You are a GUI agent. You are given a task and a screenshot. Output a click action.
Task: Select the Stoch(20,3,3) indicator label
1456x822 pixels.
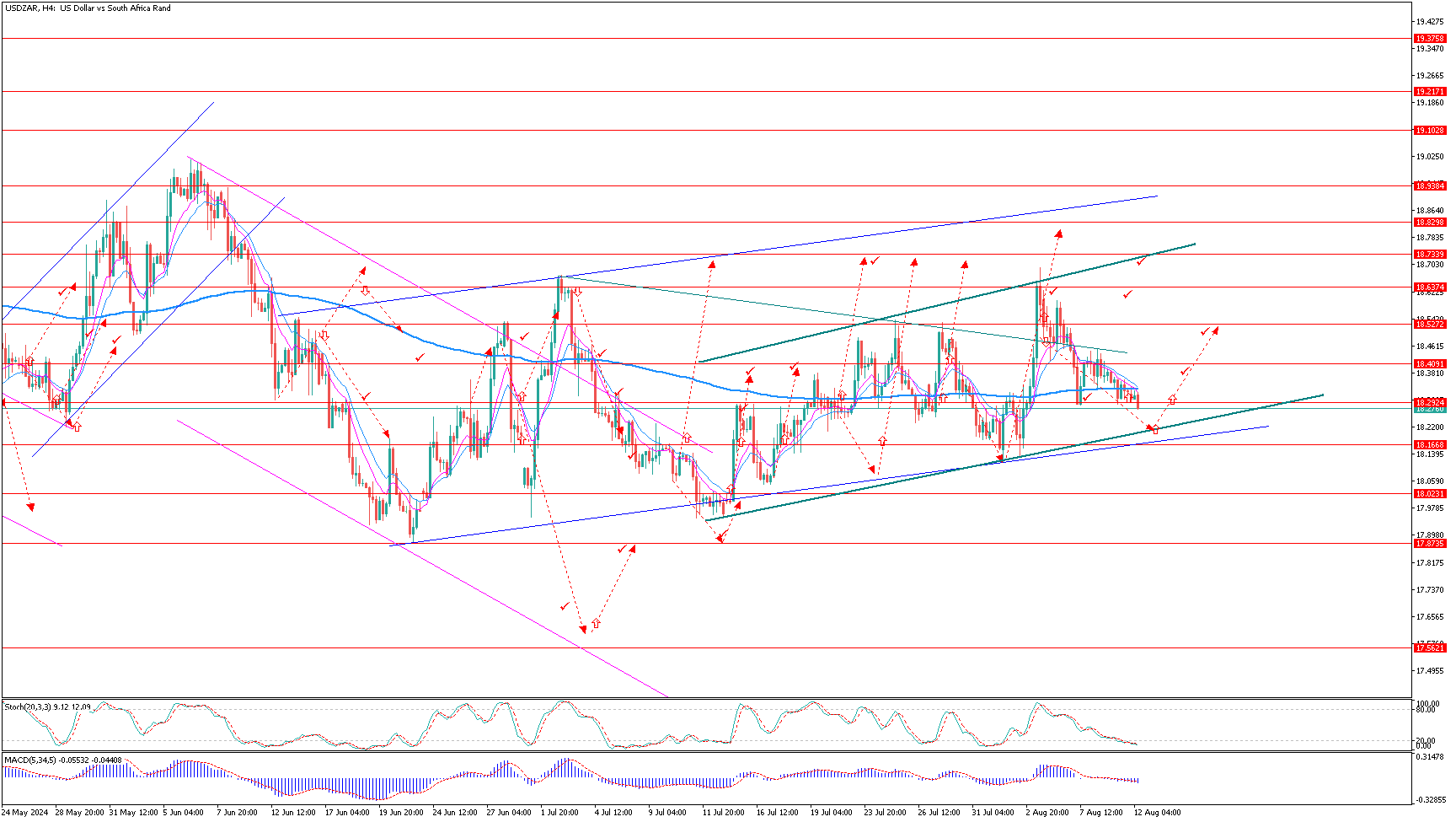(47, 706)
